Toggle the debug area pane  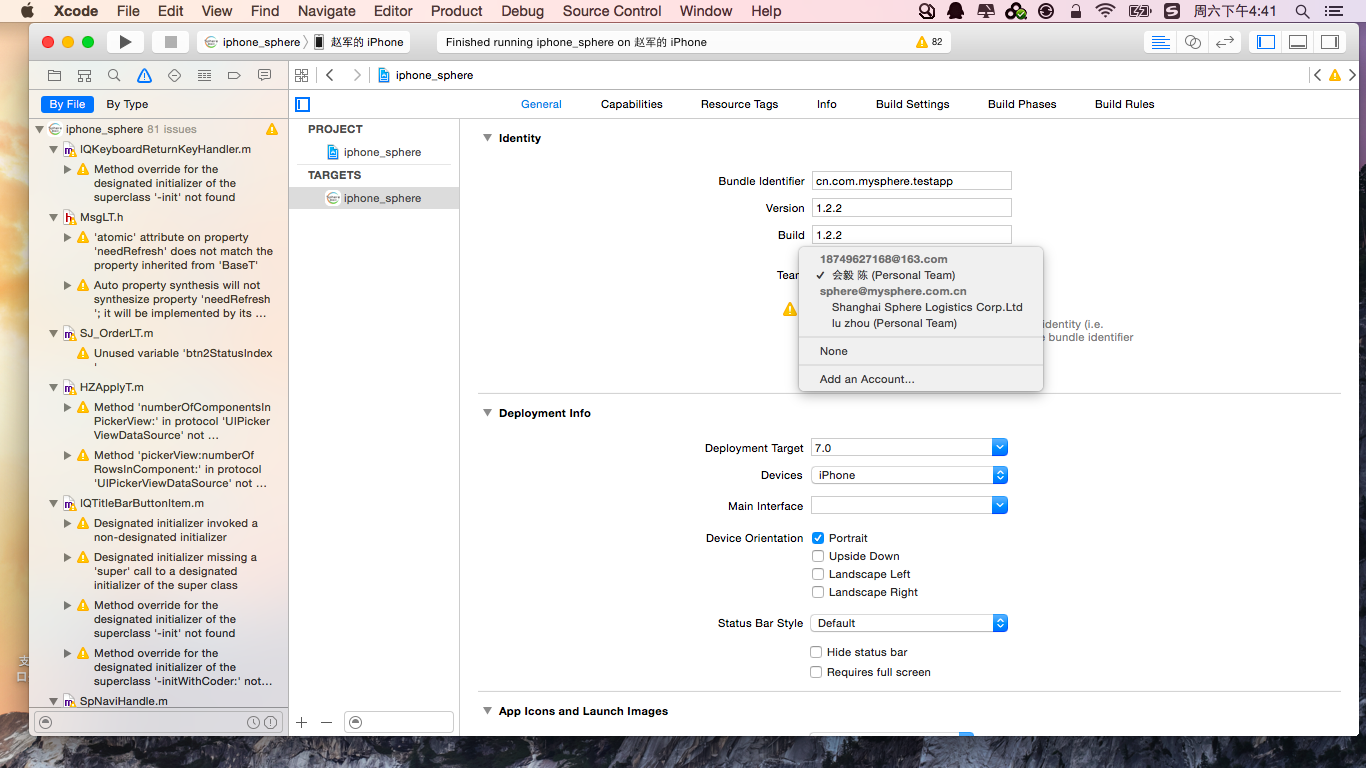point(1298,42)
